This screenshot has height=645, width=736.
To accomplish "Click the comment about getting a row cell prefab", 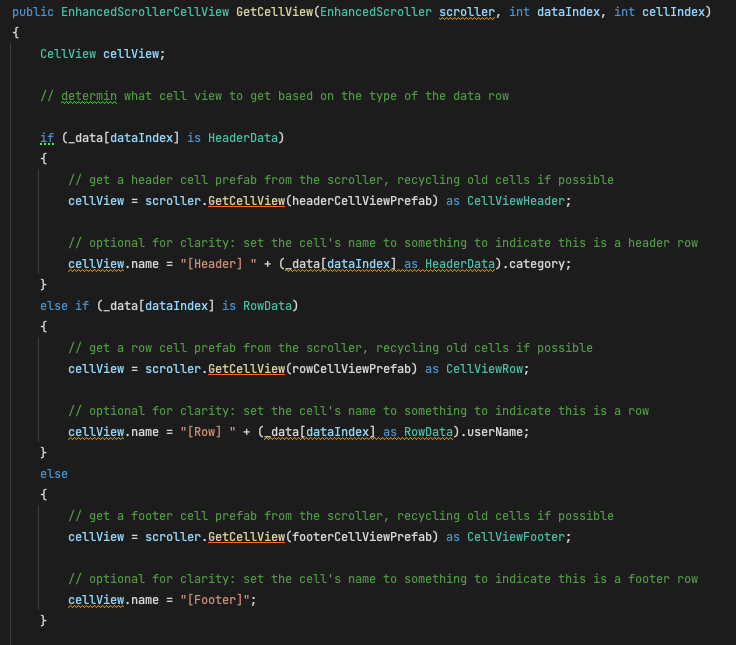I will [330, 348].
